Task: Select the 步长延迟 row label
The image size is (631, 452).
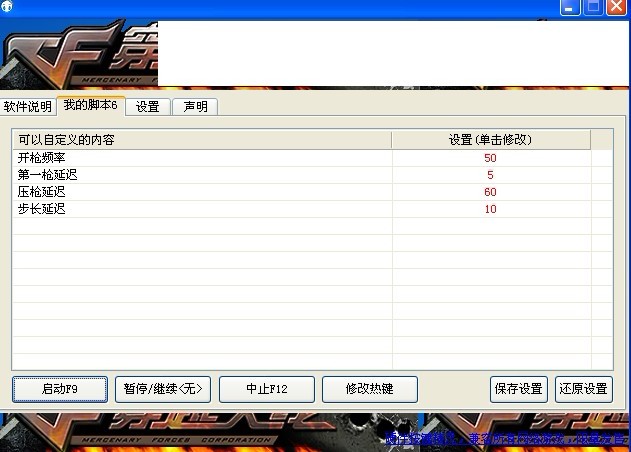Action: pos(41,208)
